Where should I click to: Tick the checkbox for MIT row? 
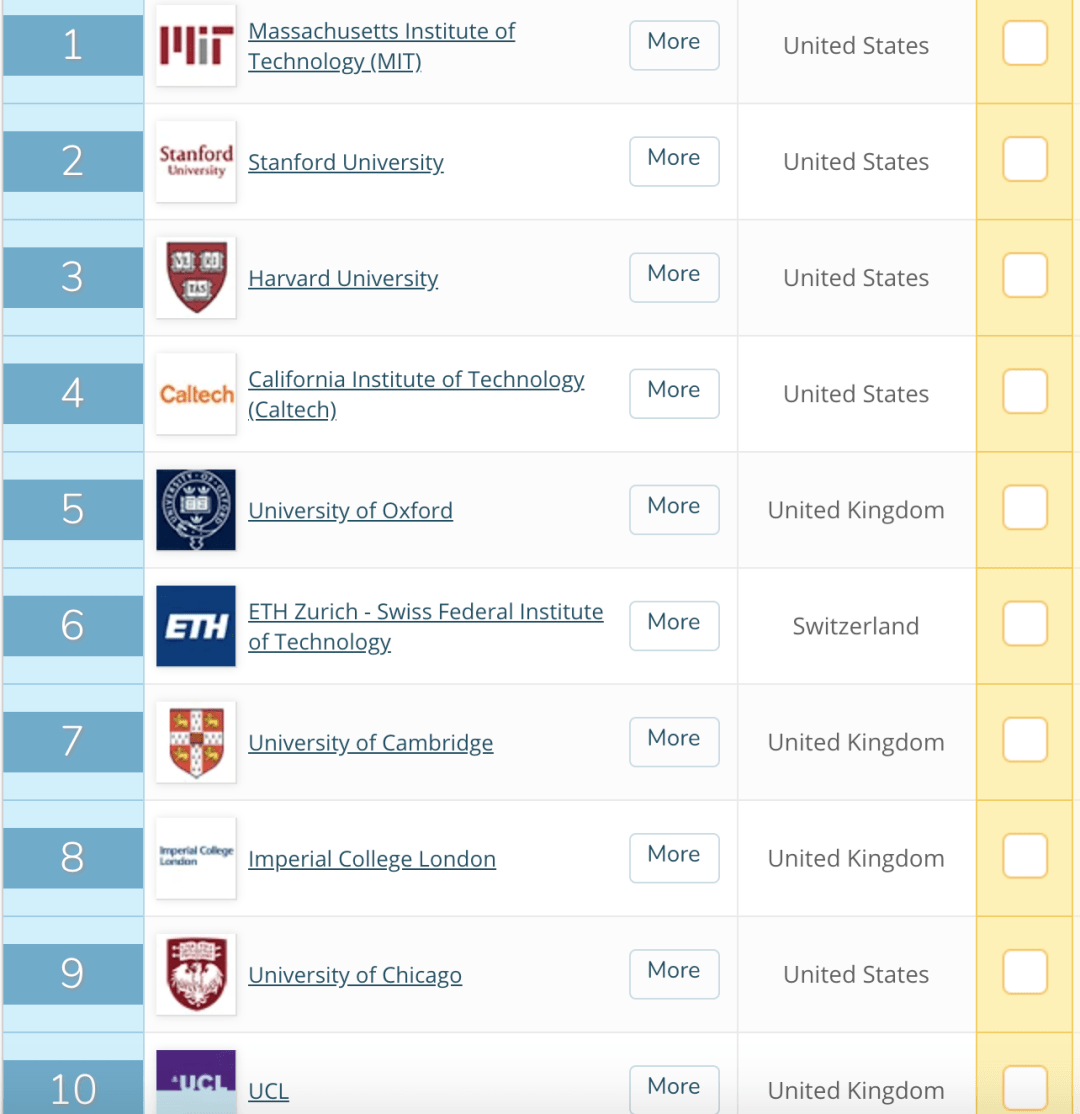[1024, 44]
